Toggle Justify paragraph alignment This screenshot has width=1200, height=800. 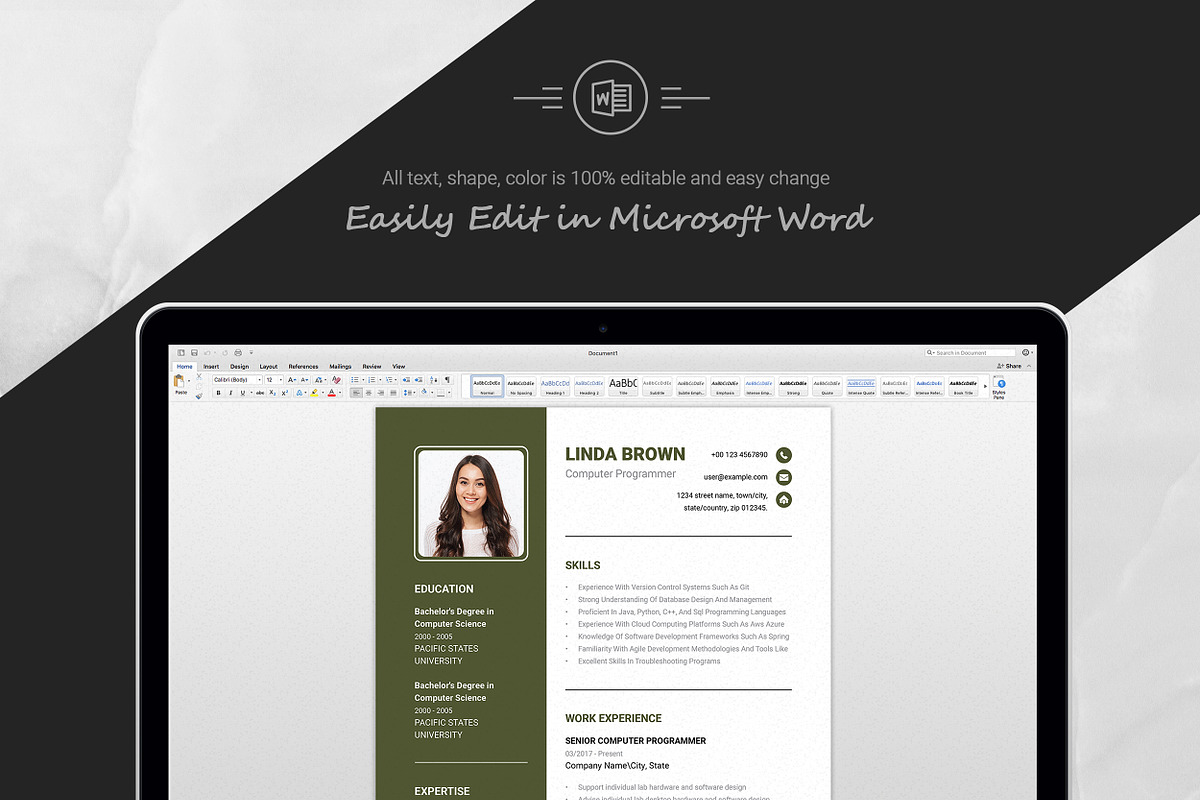(393, 393)
